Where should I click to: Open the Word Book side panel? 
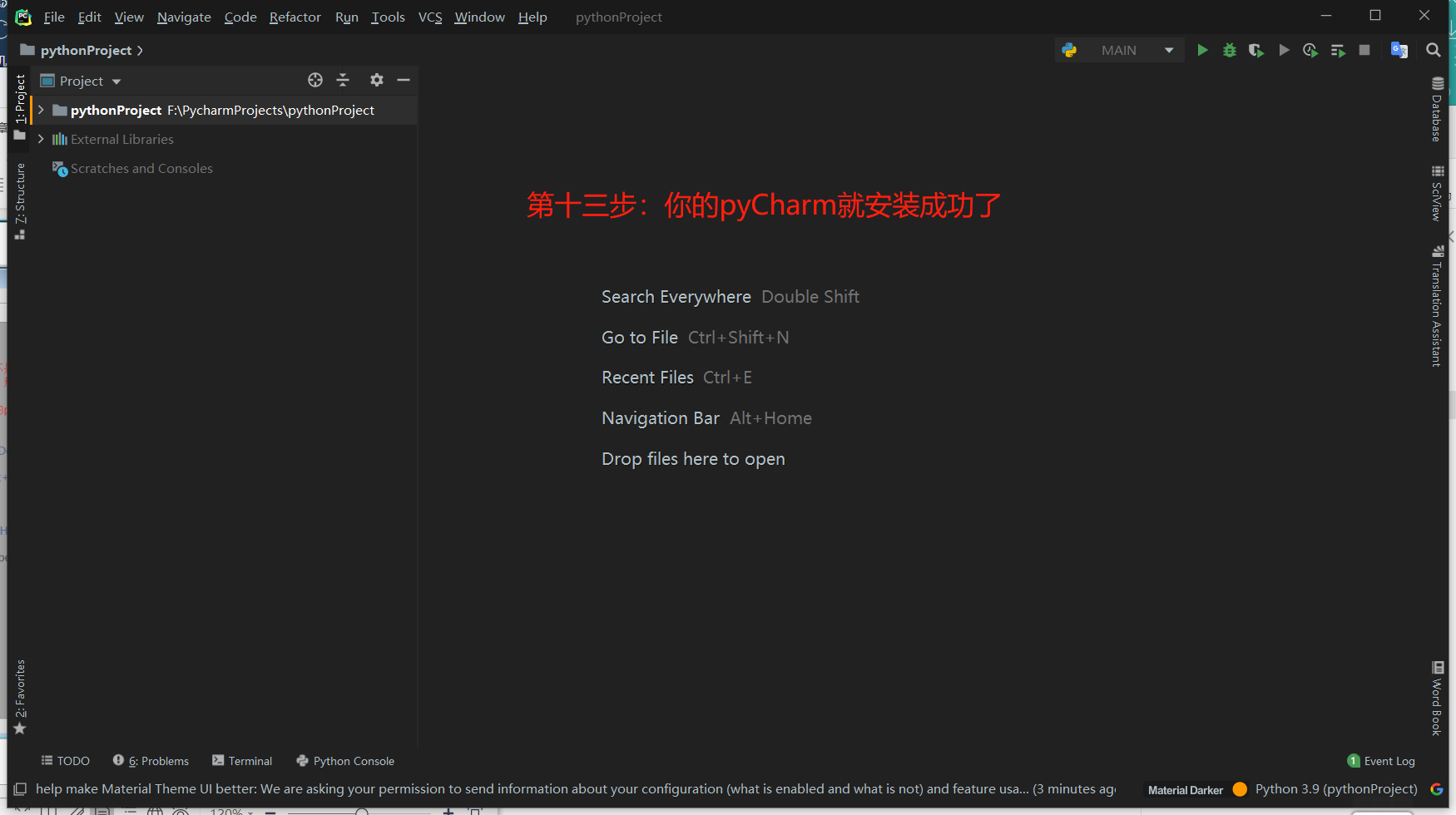coord(1437,699)
